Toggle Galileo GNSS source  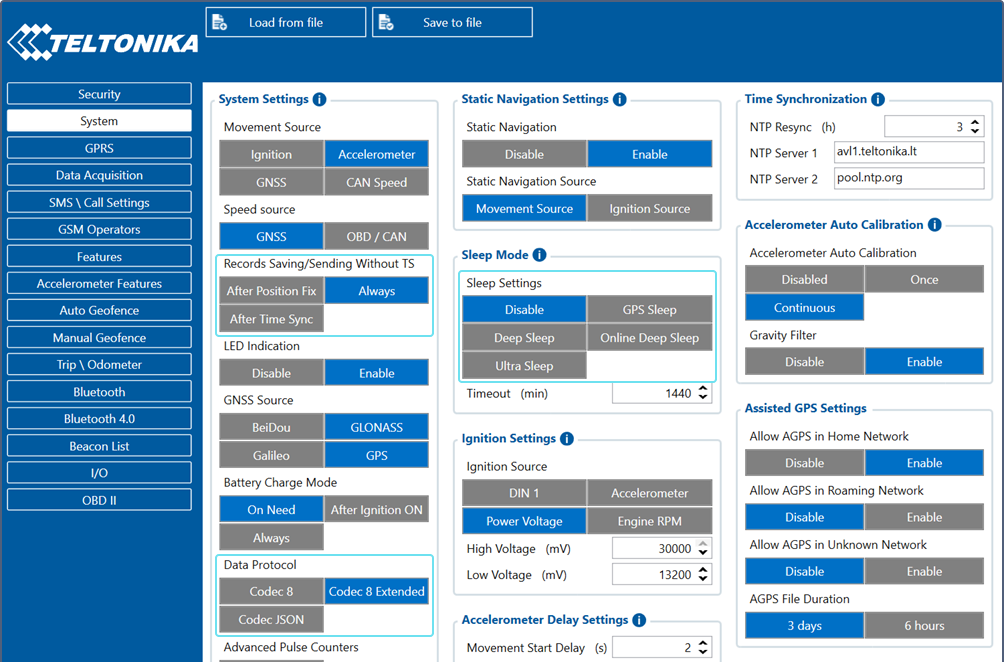pos(271,455)
